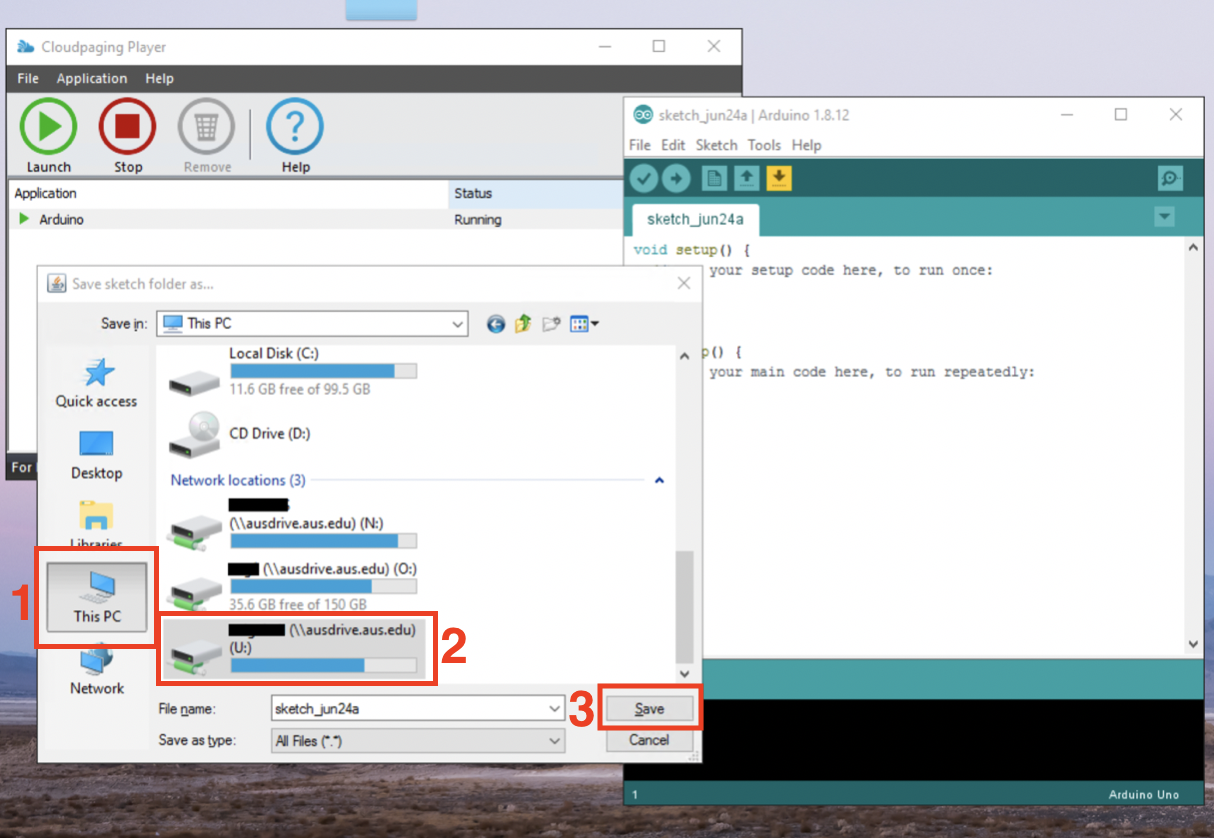Open Help menu in Cloudpaging Player menu bar
The width and height of the screenshot is (1214, 838).
coord(159,79)
